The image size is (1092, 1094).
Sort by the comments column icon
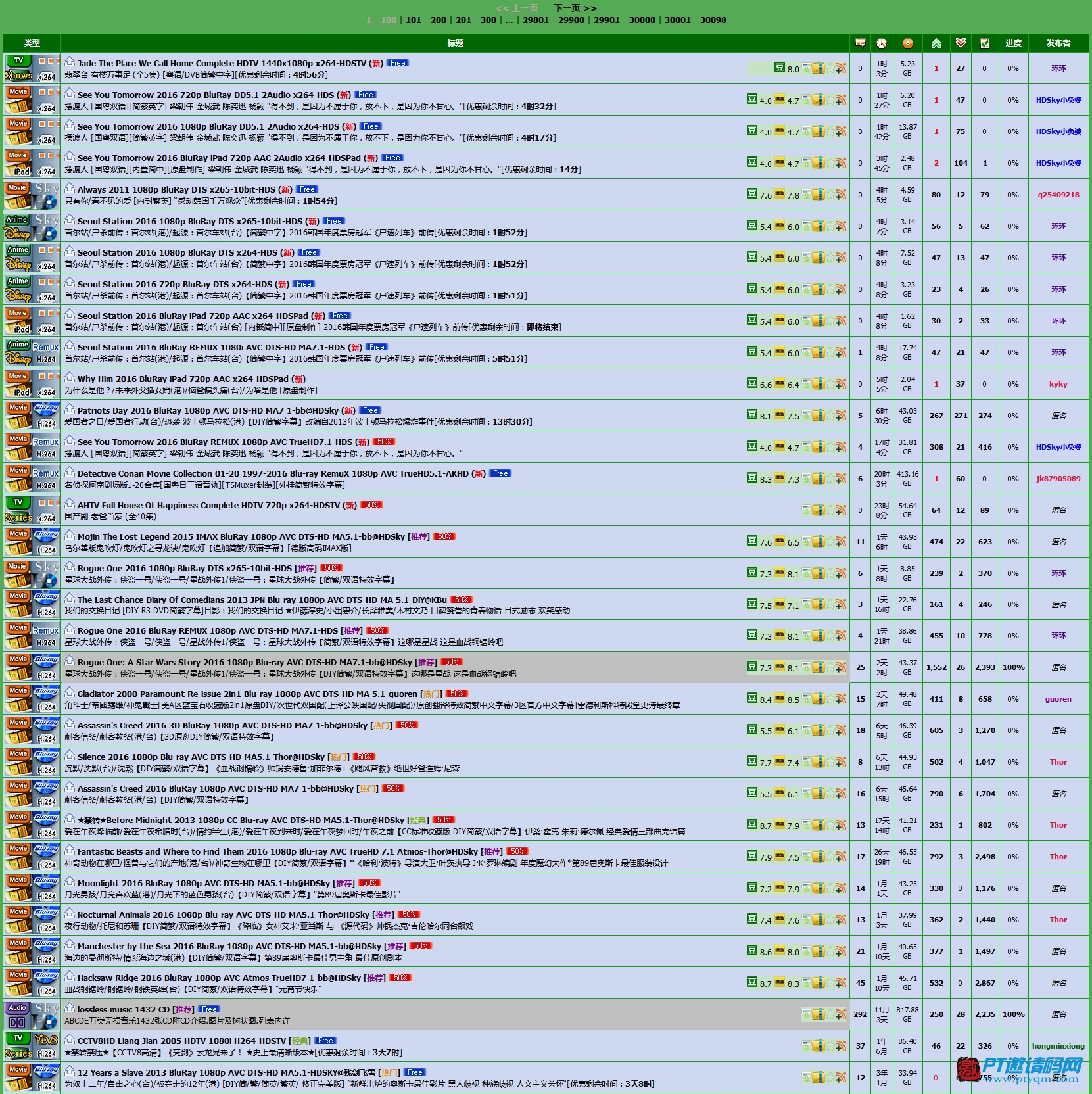pos(860,43)
